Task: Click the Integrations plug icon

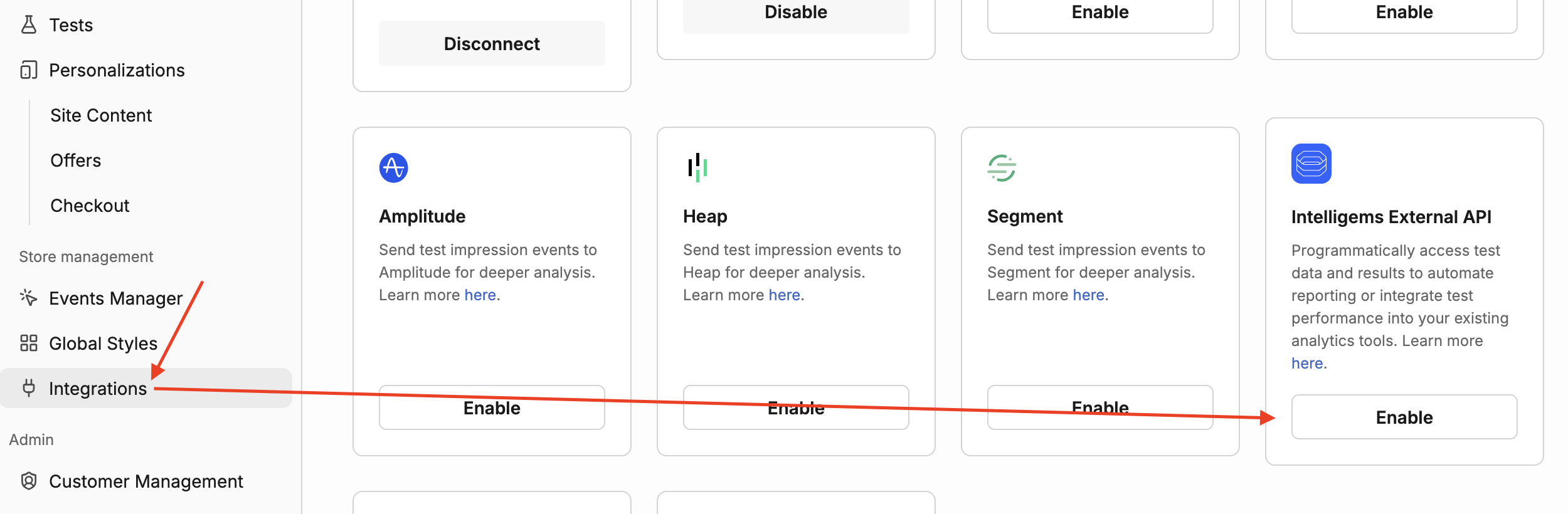Action: (x=29, y=388)
